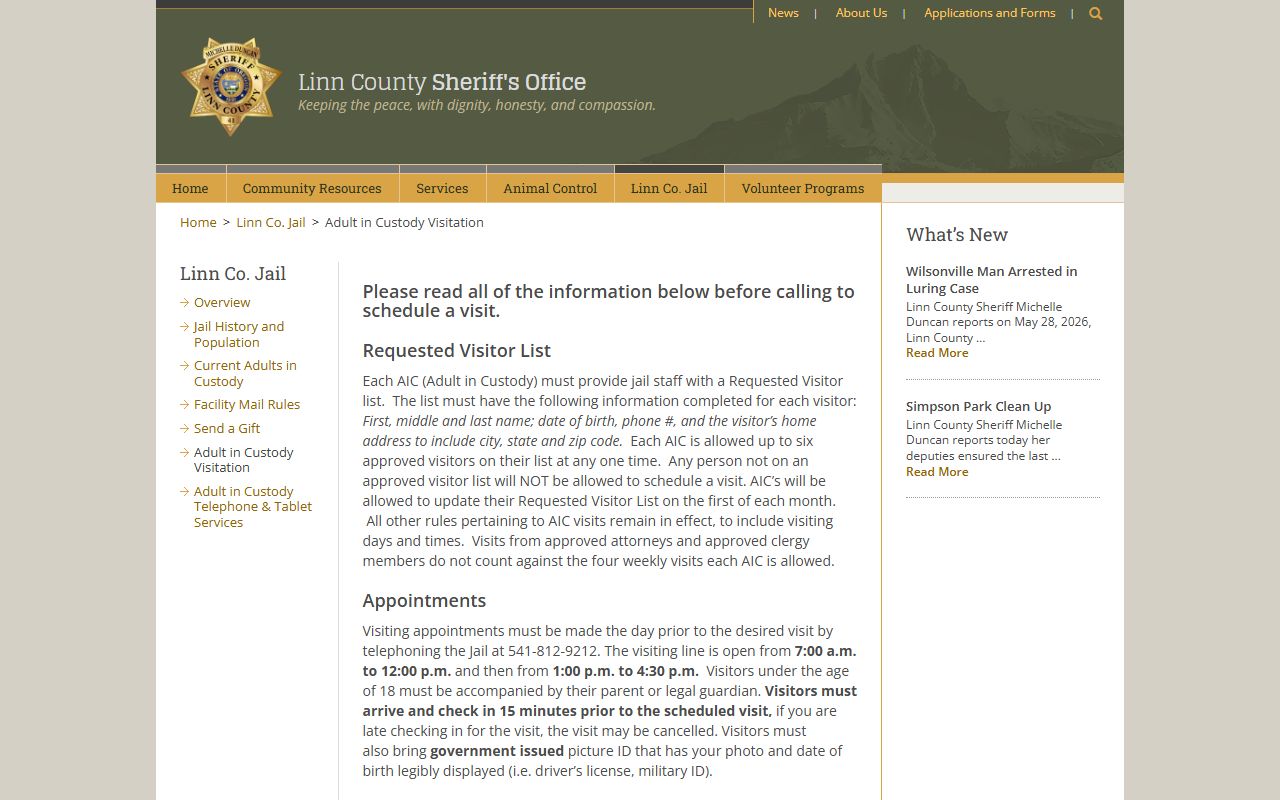Click the arrow icon beside Overview

(185, 302)
